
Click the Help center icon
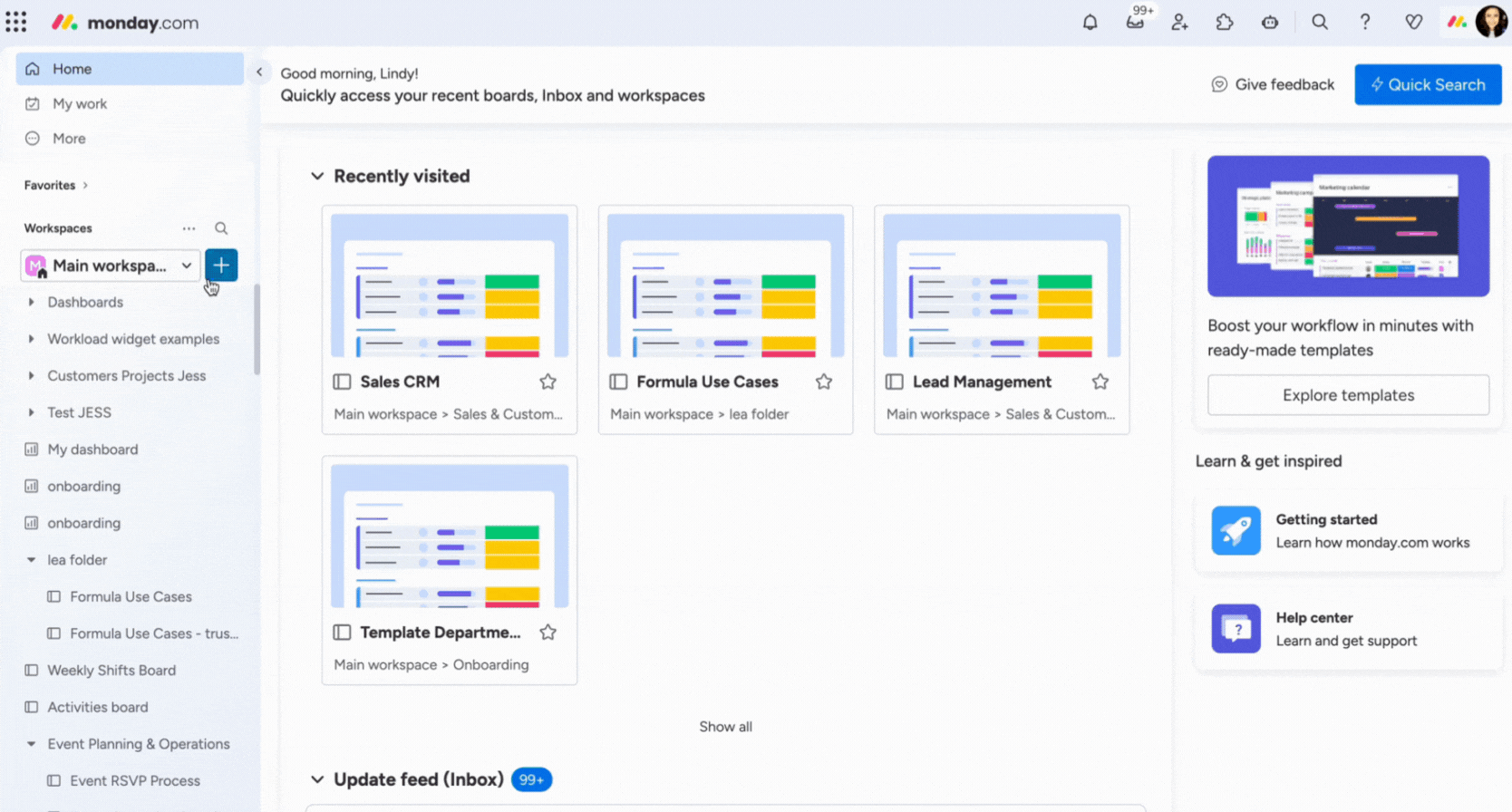click(x=1236, y=628)
